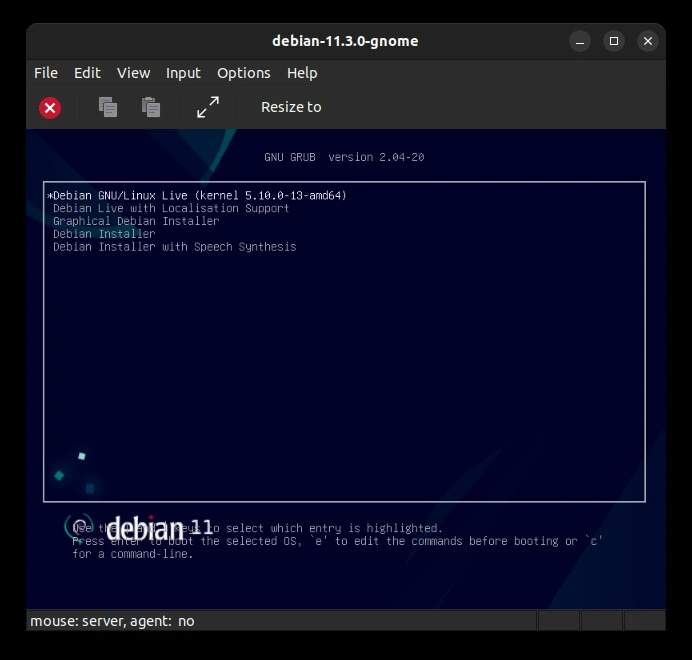Click the red disconnect icon in toolbar
This screenshot has height=660, width=692.
click(x=50, y=108)
